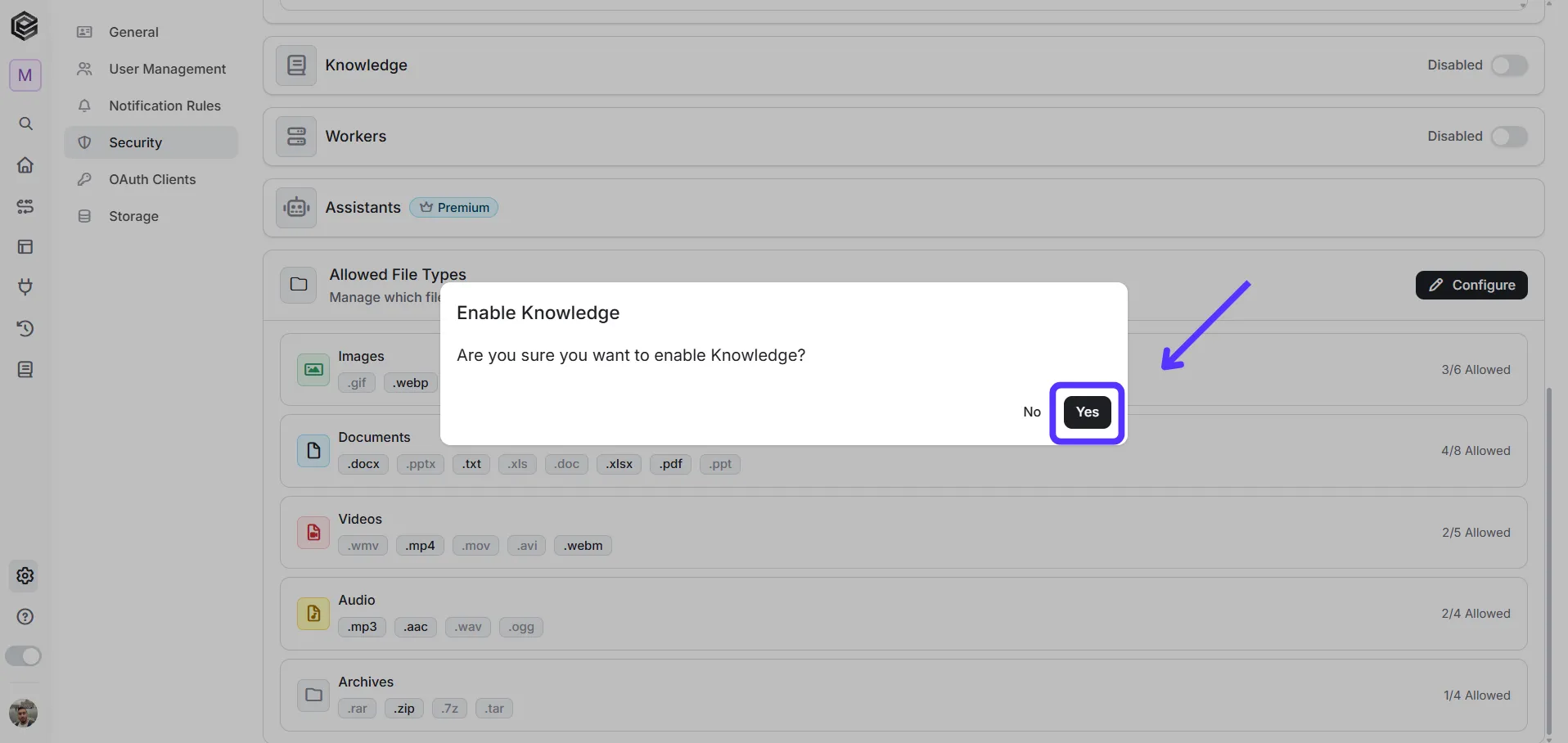Screen dimensions: 1568x743
Task: Click the Knowledge section icon
Action: tap(296, 65)
